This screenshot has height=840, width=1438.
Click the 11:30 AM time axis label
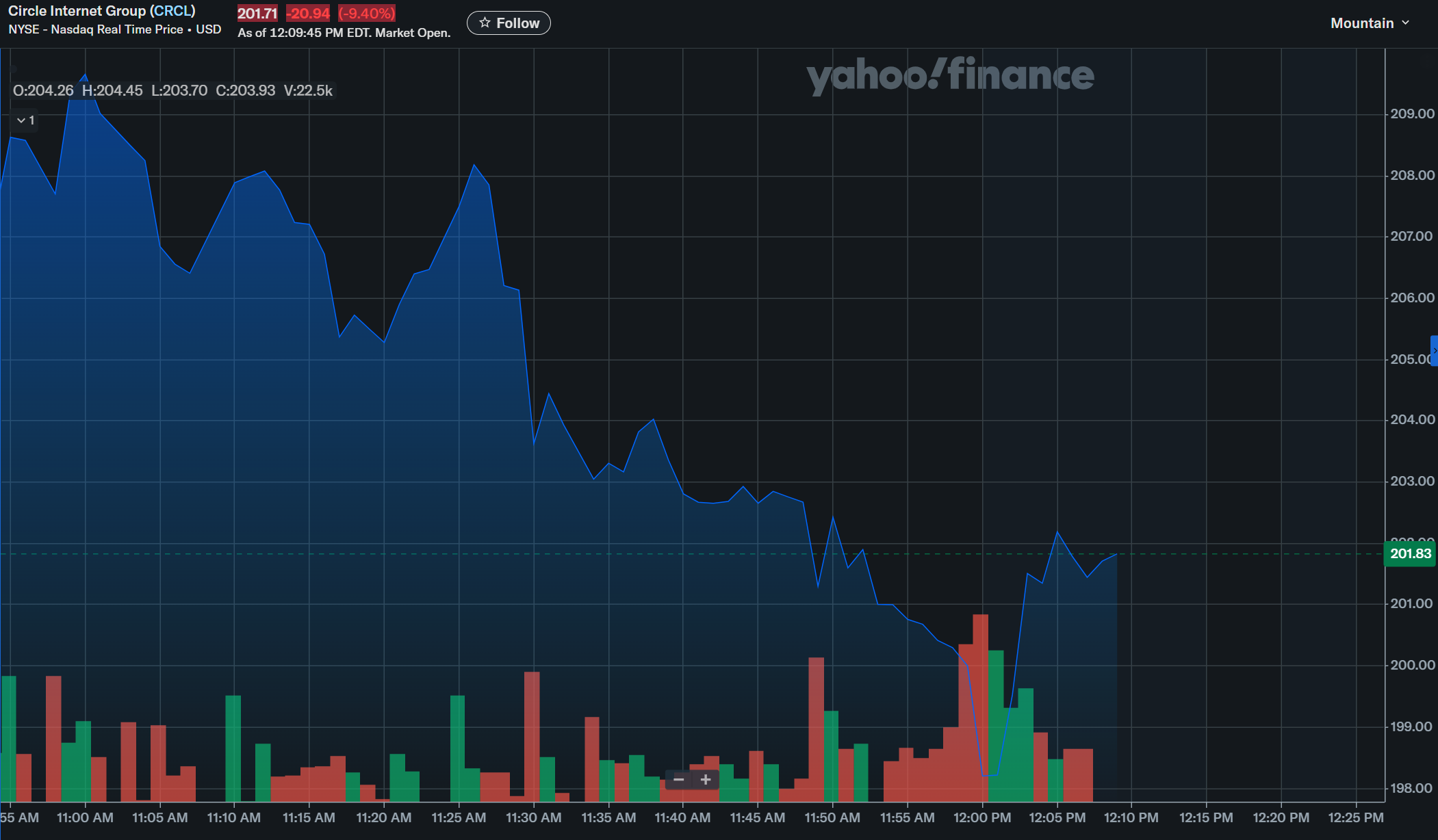tap(533, 817)
